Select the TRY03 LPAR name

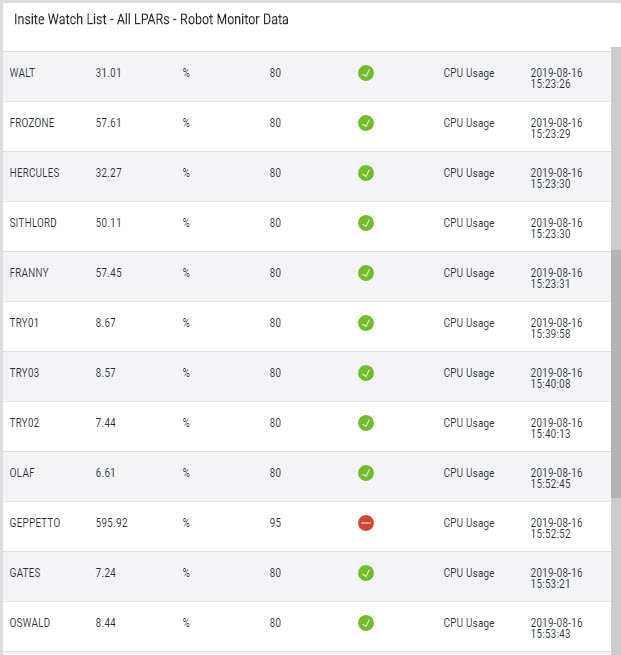(24, 373)
